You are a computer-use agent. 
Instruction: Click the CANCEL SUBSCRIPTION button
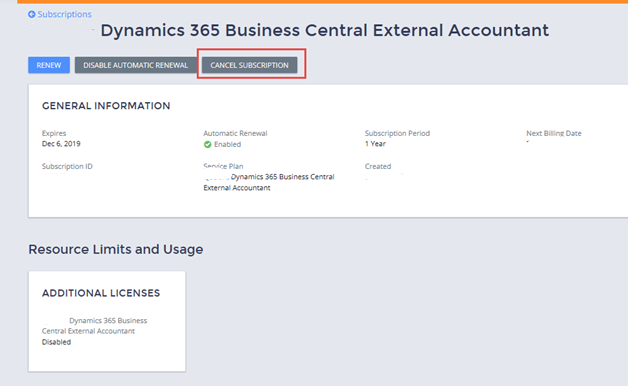pos(250,65)
